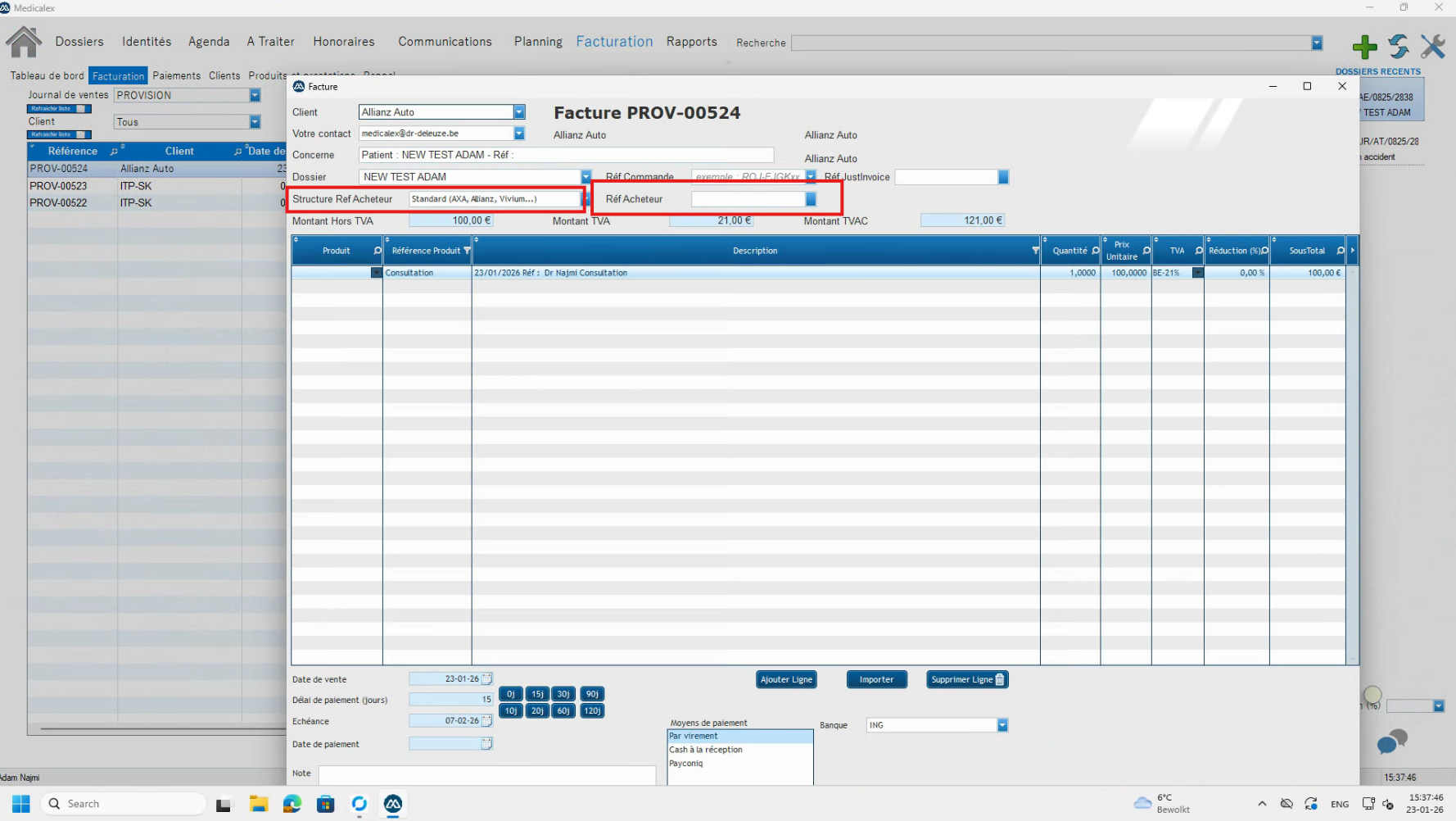This screenshot has width=1456, height=821.
Task: Set payment delay with 30j button
Action: 563,694
